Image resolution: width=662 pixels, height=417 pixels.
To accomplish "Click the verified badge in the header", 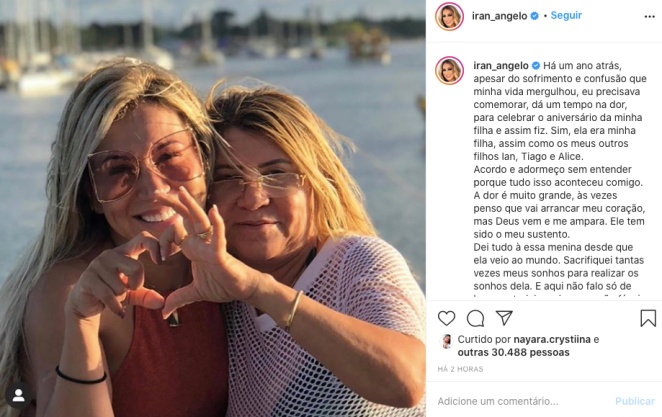I will 535,16.
